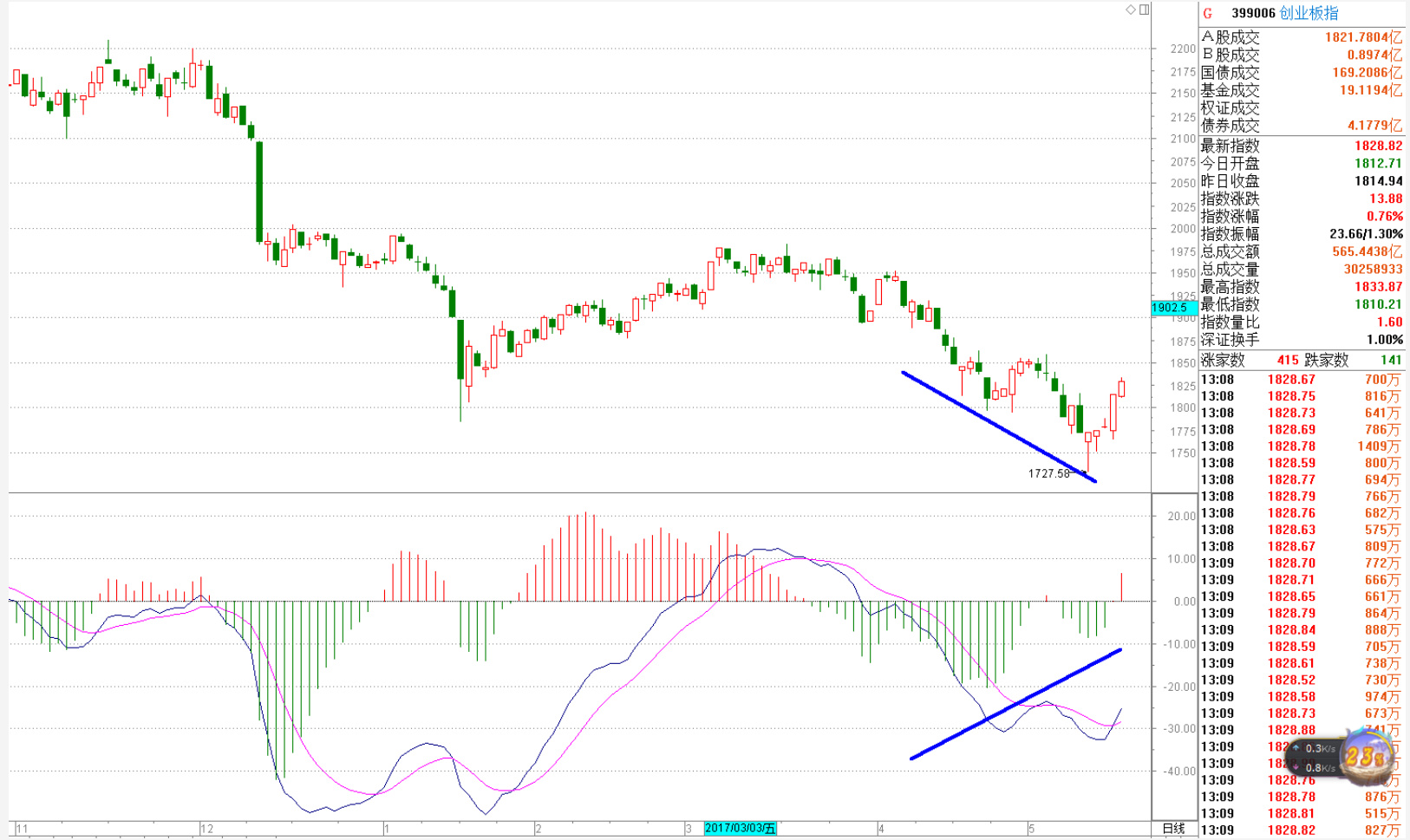1410x840 pixels.
Task: Open the 创业板指 index name link
Action: tap(1309, 14)
